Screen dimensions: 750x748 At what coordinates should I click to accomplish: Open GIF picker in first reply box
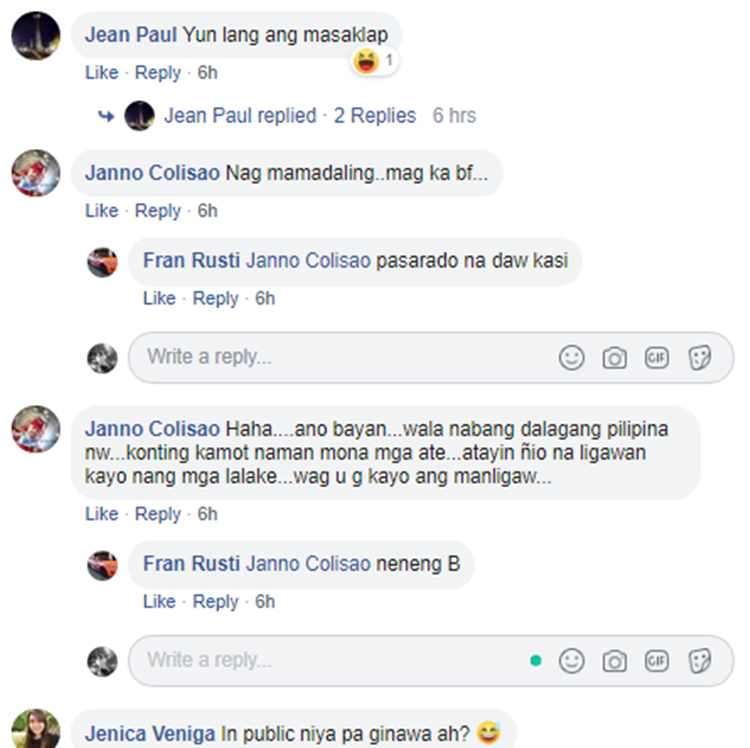pos(657,357)
